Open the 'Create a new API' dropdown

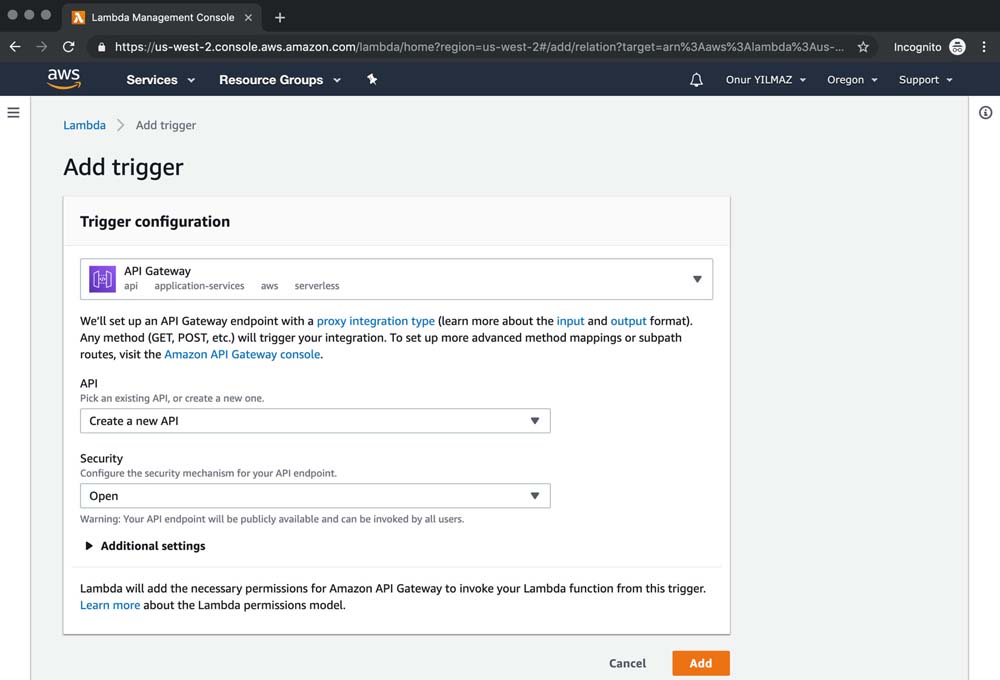[x=315, y=421]
